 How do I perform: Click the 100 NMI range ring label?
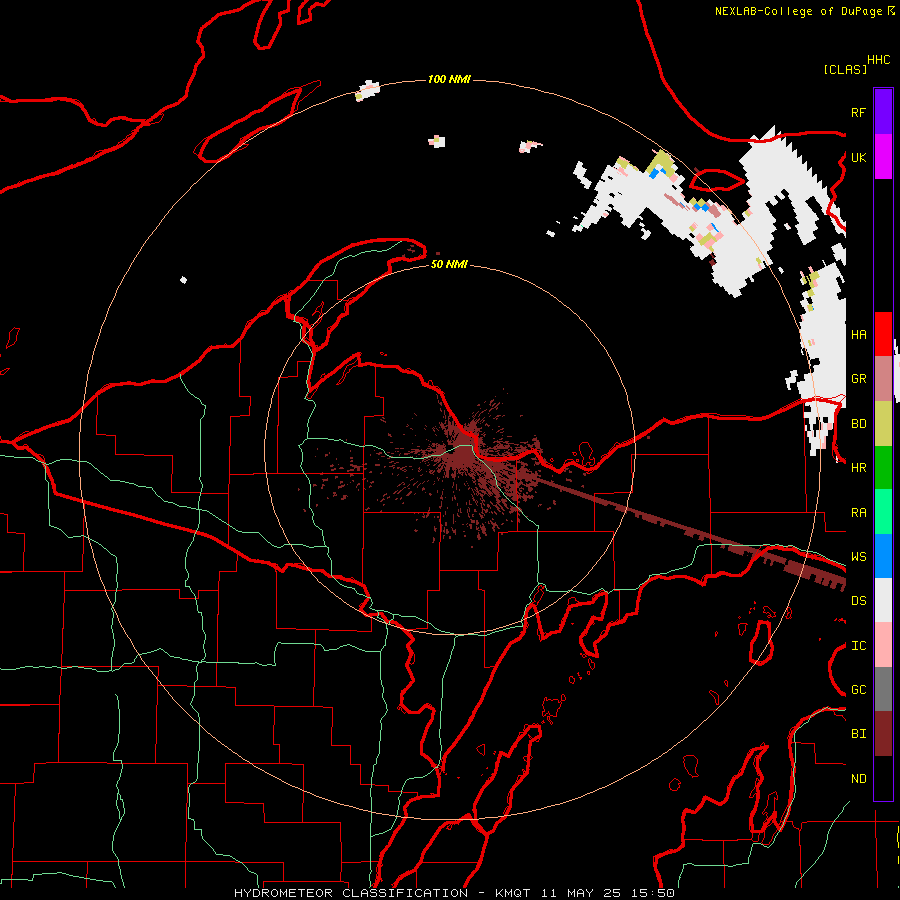pyautogui.click(x=449, y=79)
